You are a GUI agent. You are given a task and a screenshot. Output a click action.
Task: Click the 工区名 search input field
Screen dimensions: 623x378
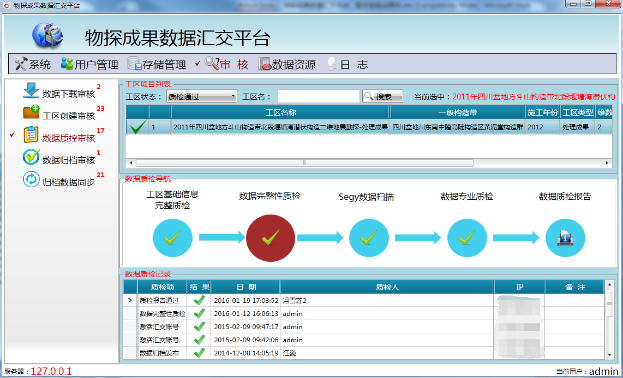[x=318, y=96]
